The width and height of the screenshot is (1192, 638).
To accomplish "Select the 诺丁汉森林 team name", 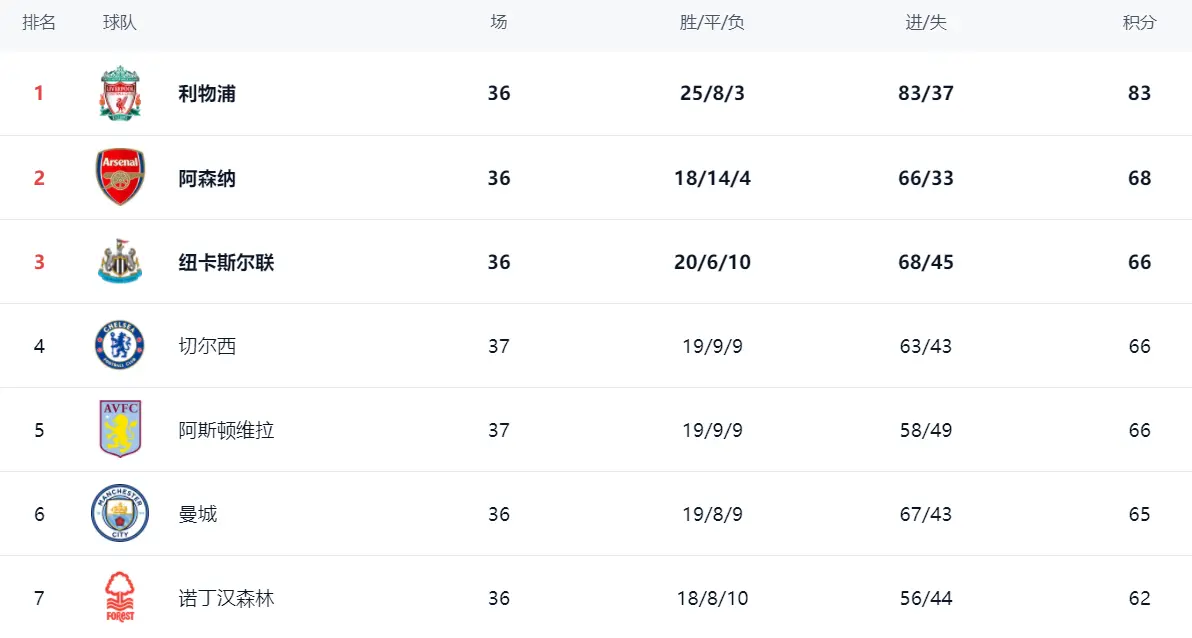I will click(x=226, y=598).
